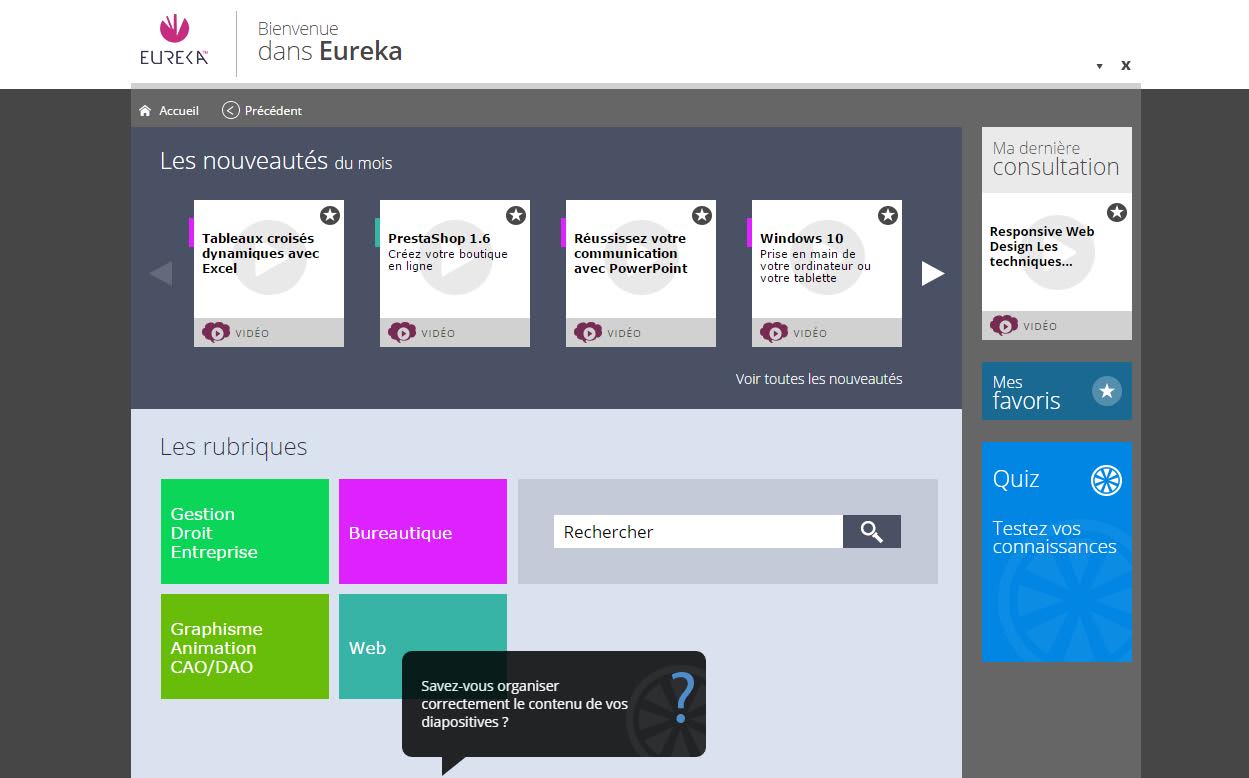The width and height of the screenshot is (1249, 778).
Task: Click the Ma dernière consultation heading
Action: [x=1056, y=159]
